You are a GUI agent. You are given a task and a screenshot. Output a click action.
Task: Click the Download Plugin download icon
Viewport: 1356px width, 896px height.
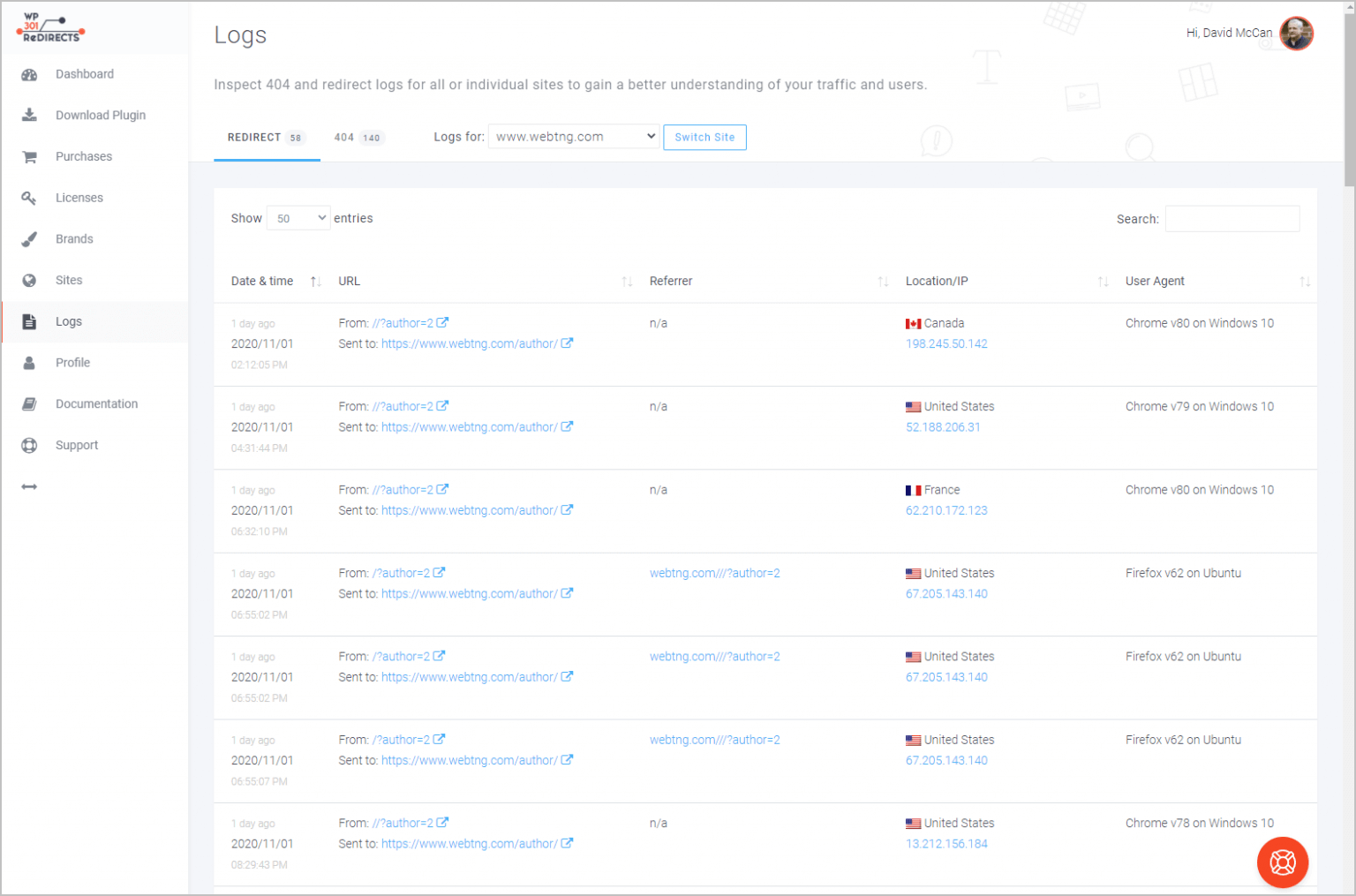coord(29,115)
